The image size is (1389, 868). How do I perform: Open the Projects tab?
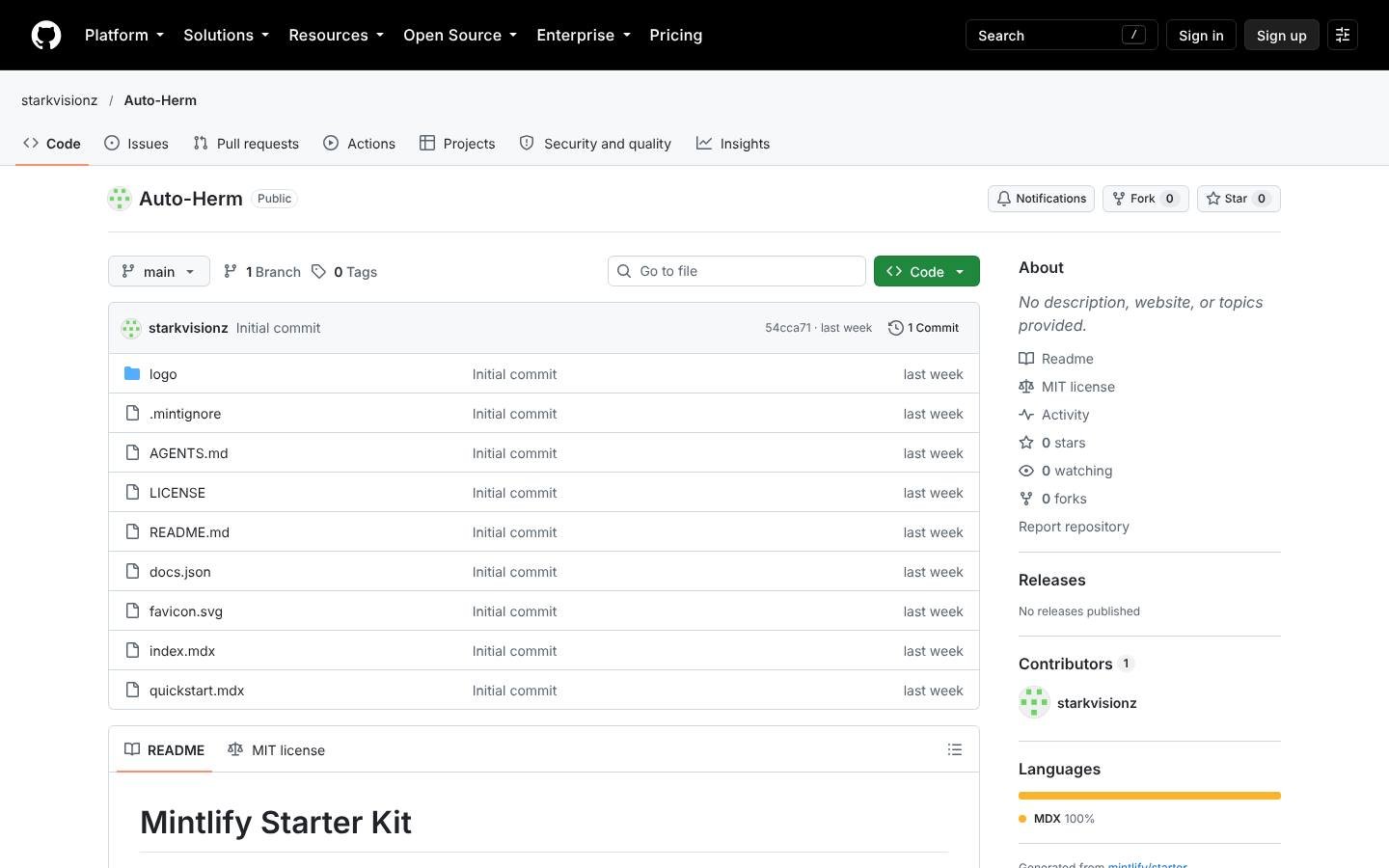click(x=457, y=143)
